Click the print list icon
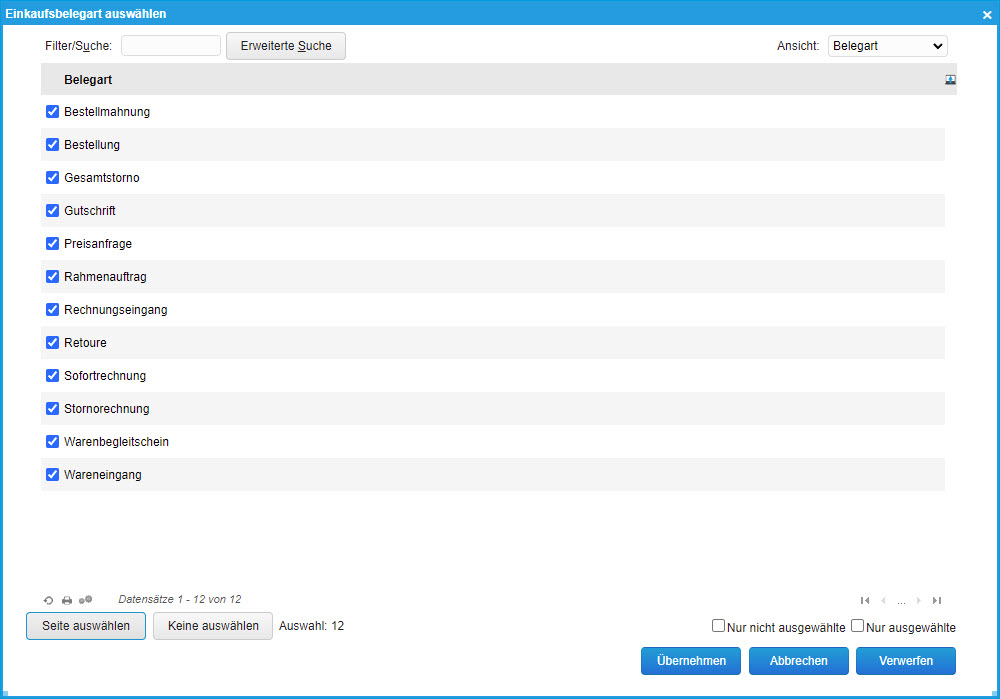The image size is (1000, 699). click(67, 600)
